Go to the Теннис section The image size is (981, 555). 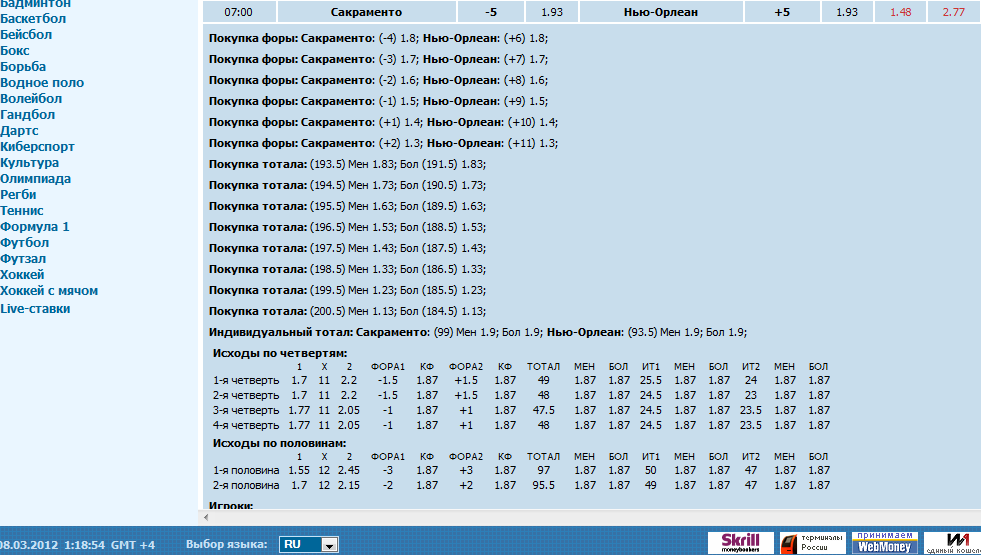point(22,211)
